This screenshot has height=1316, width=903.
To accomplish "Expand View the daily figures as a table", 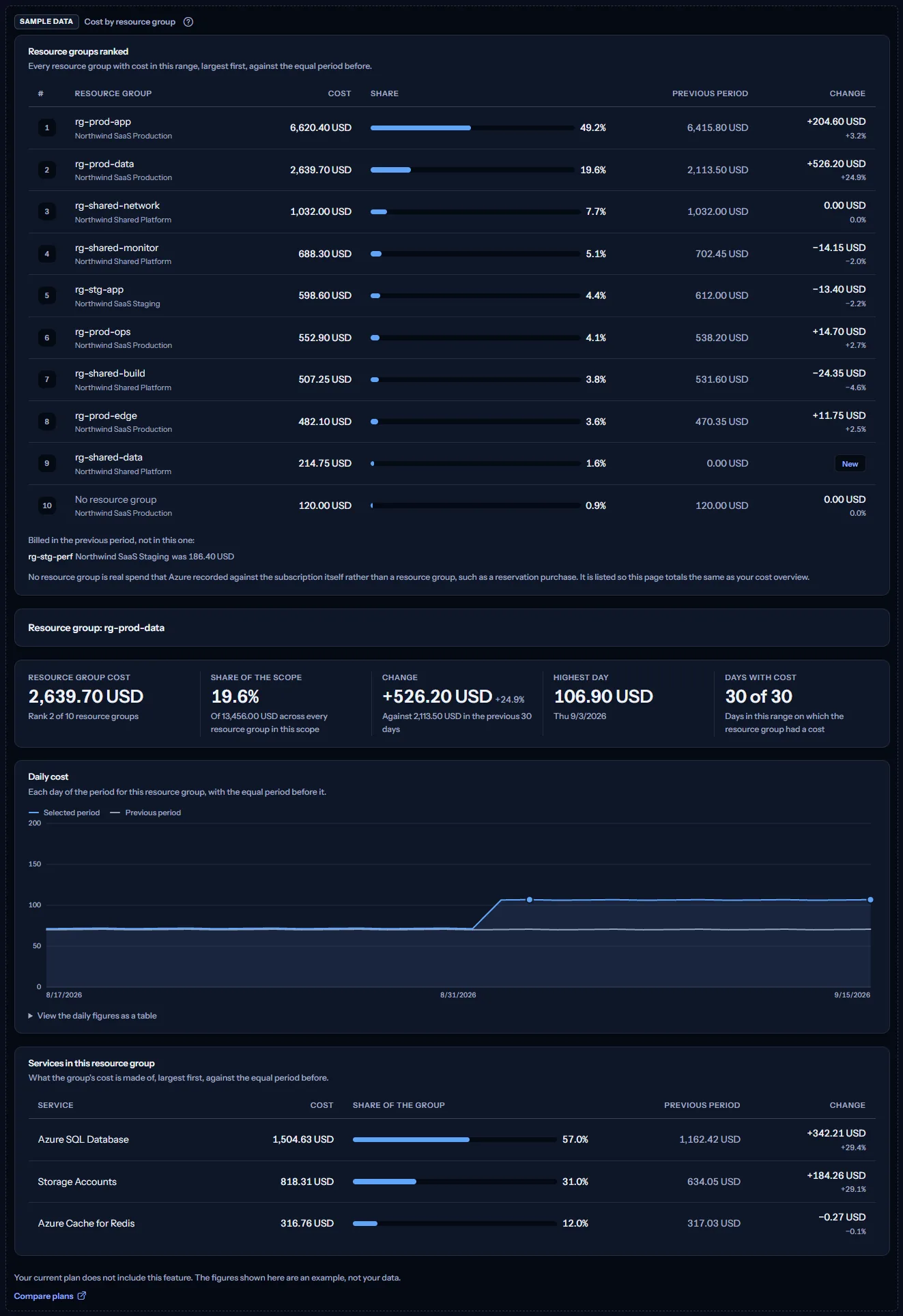I will click(x=92, y=1016).
